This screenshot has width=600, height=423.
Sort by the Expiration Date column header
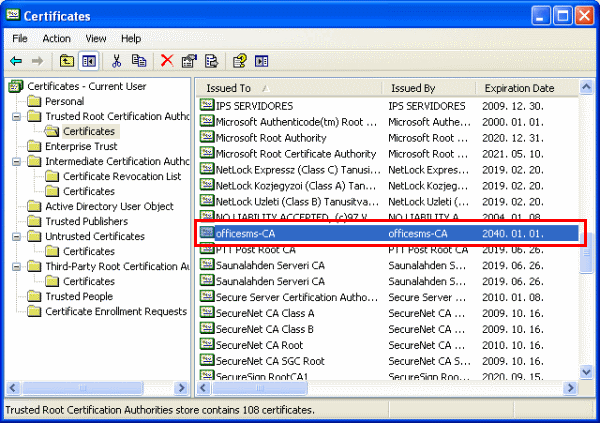coord(527,88)
